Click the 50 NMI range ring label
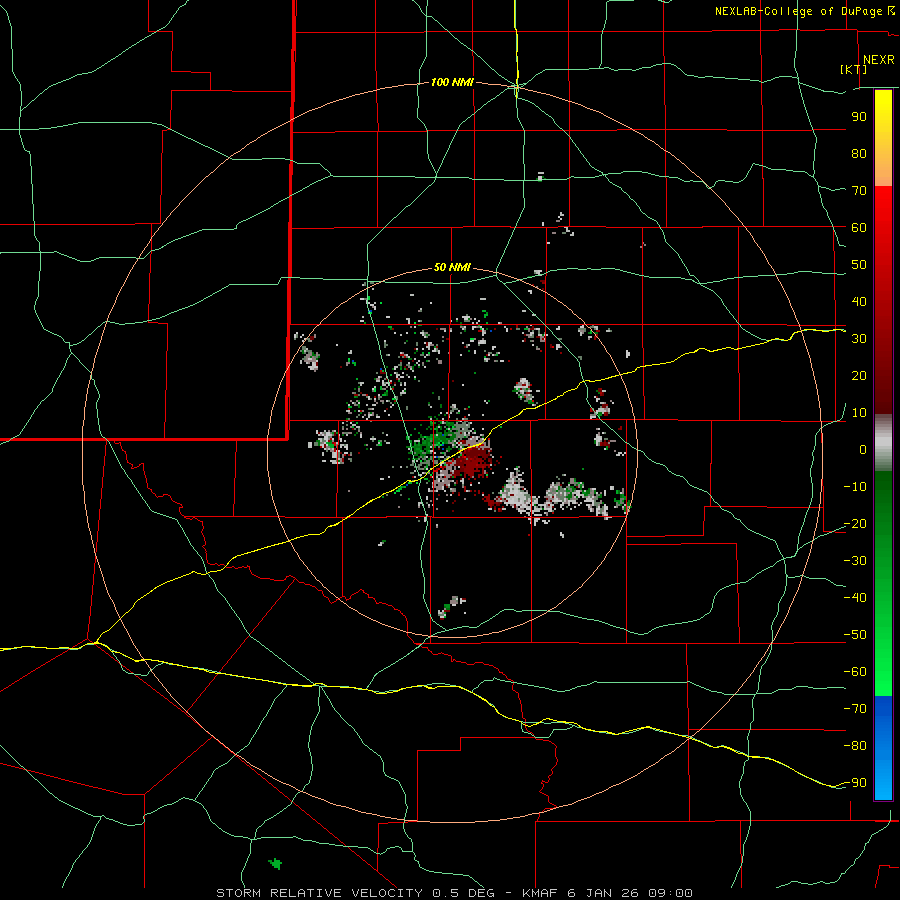Screen dimensions: 900x900 click(452, 267)
